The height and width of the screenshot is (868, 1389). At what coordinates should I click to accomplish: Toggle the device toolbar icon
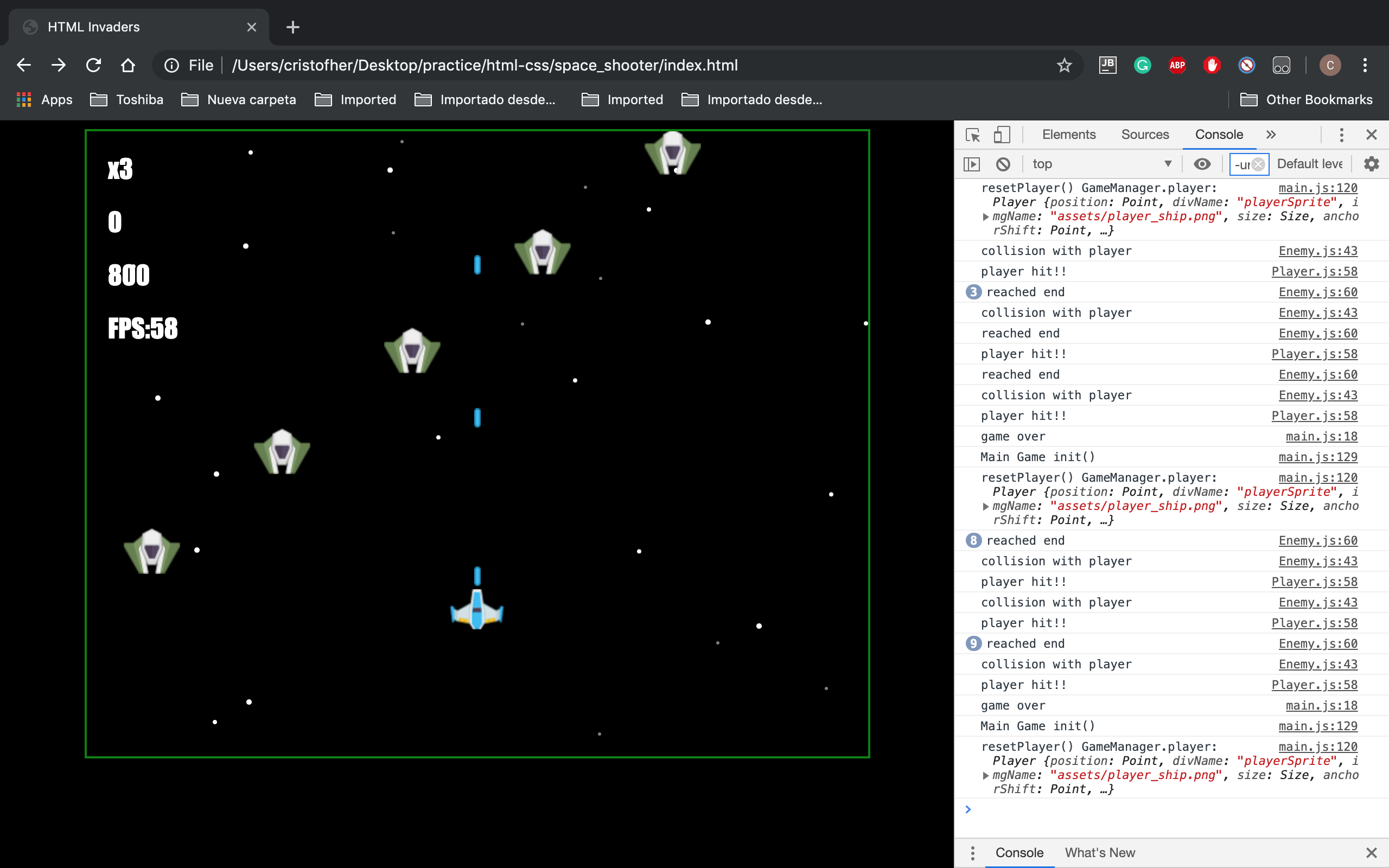[1002, 135]
